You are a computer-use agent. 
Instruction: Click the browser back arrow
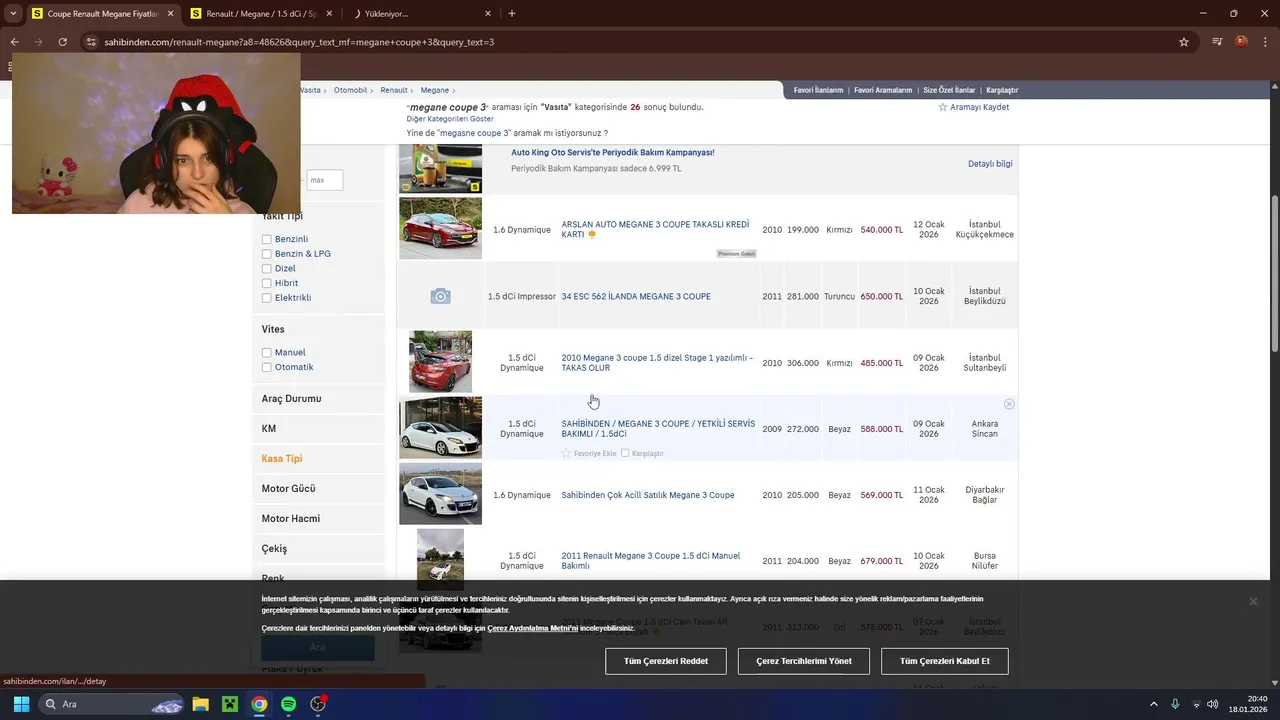pyautogui.click(x=14, y=42)
